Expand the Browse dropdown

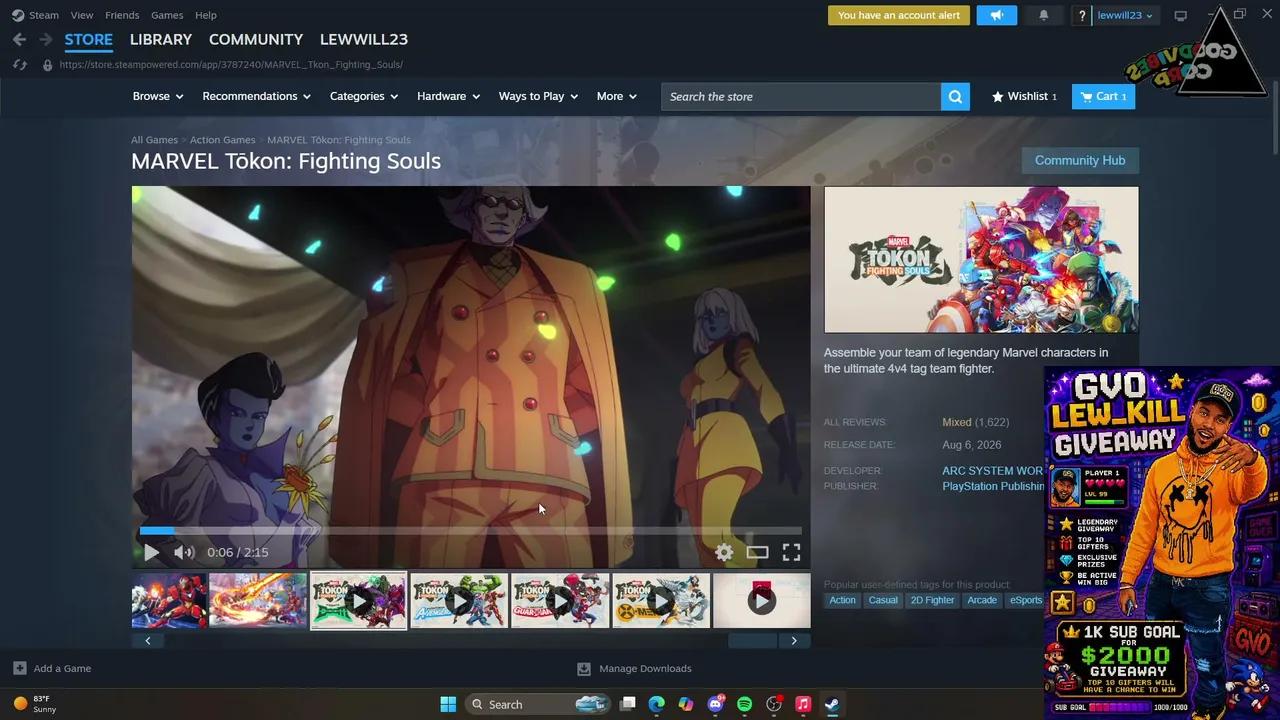[158, 96]
